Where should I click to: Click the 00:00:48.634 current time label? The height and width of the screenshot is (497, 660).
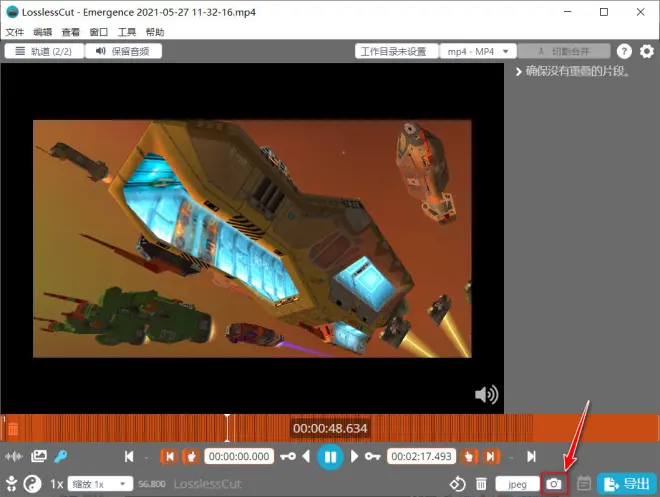[330, 428]
